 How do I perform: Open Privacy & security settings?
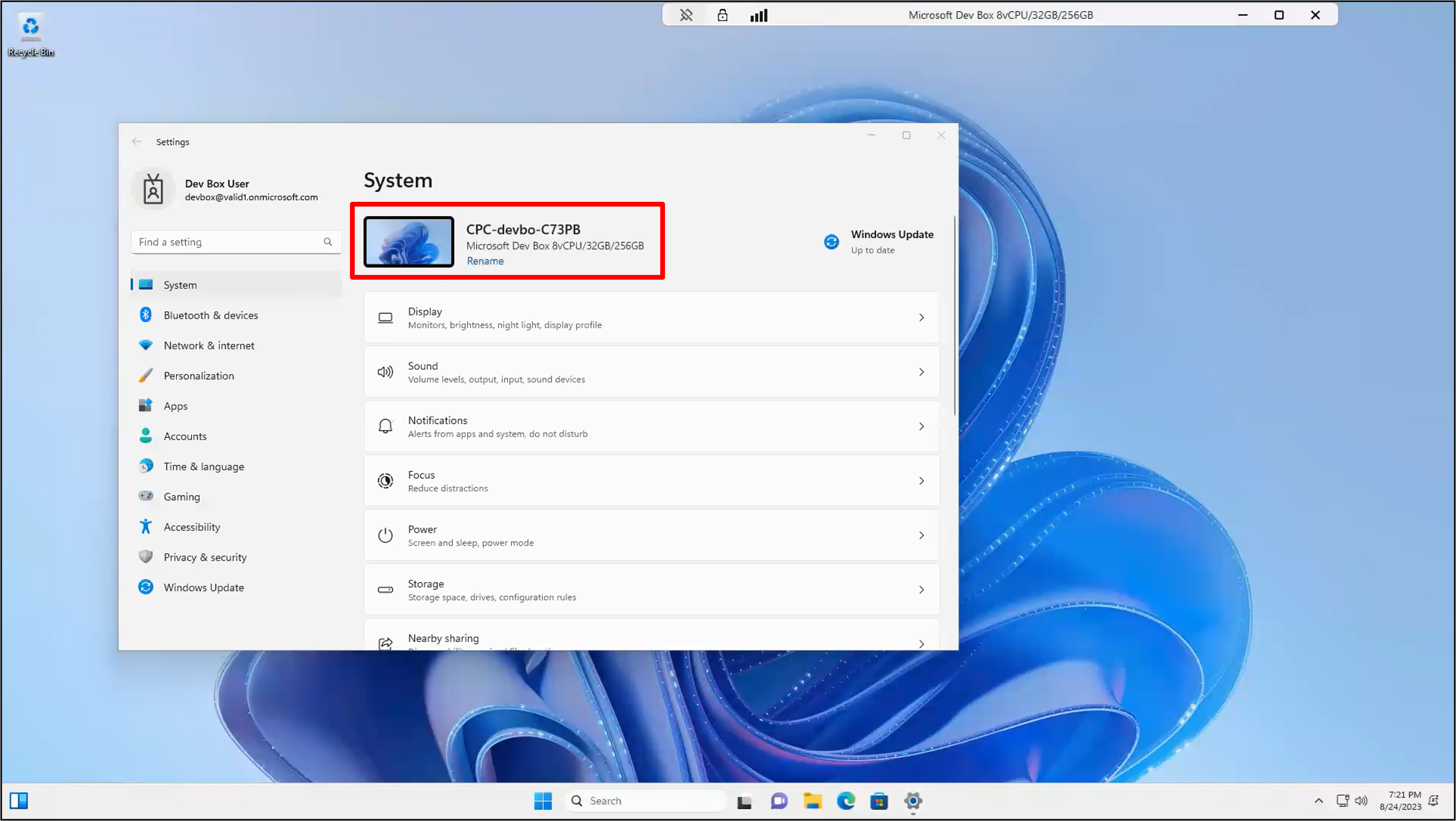236,557
